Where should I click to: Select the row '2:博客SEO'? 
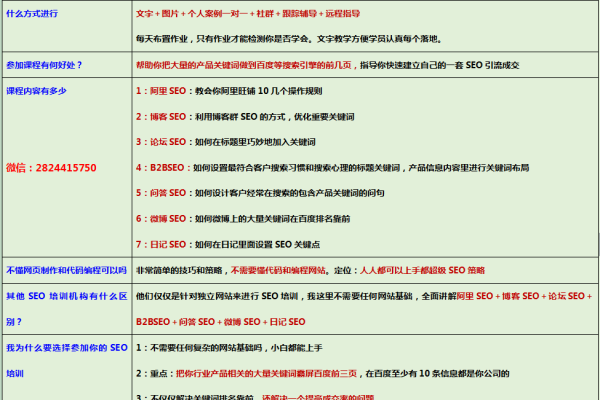pos(245,117)
